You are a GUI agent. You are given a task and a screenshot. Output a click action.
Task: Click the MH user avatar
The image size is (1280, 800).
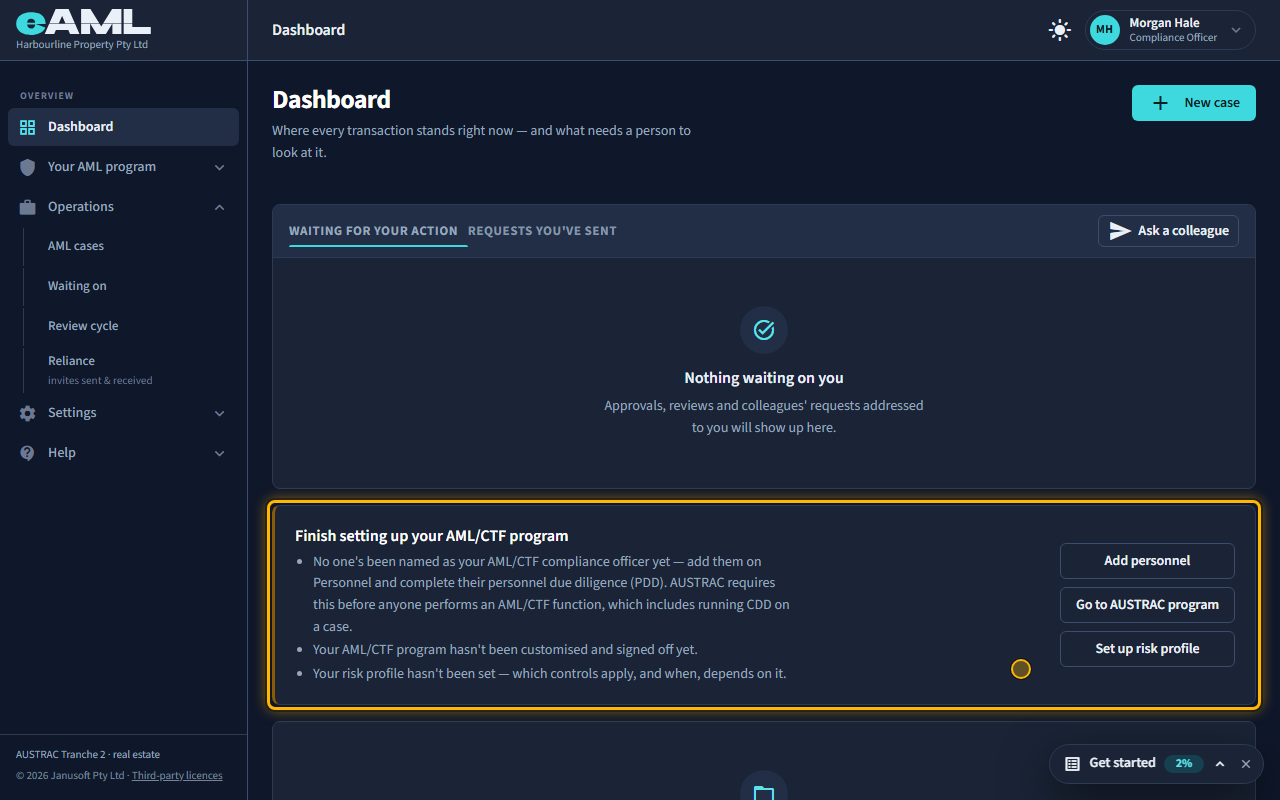point(1105,30)
